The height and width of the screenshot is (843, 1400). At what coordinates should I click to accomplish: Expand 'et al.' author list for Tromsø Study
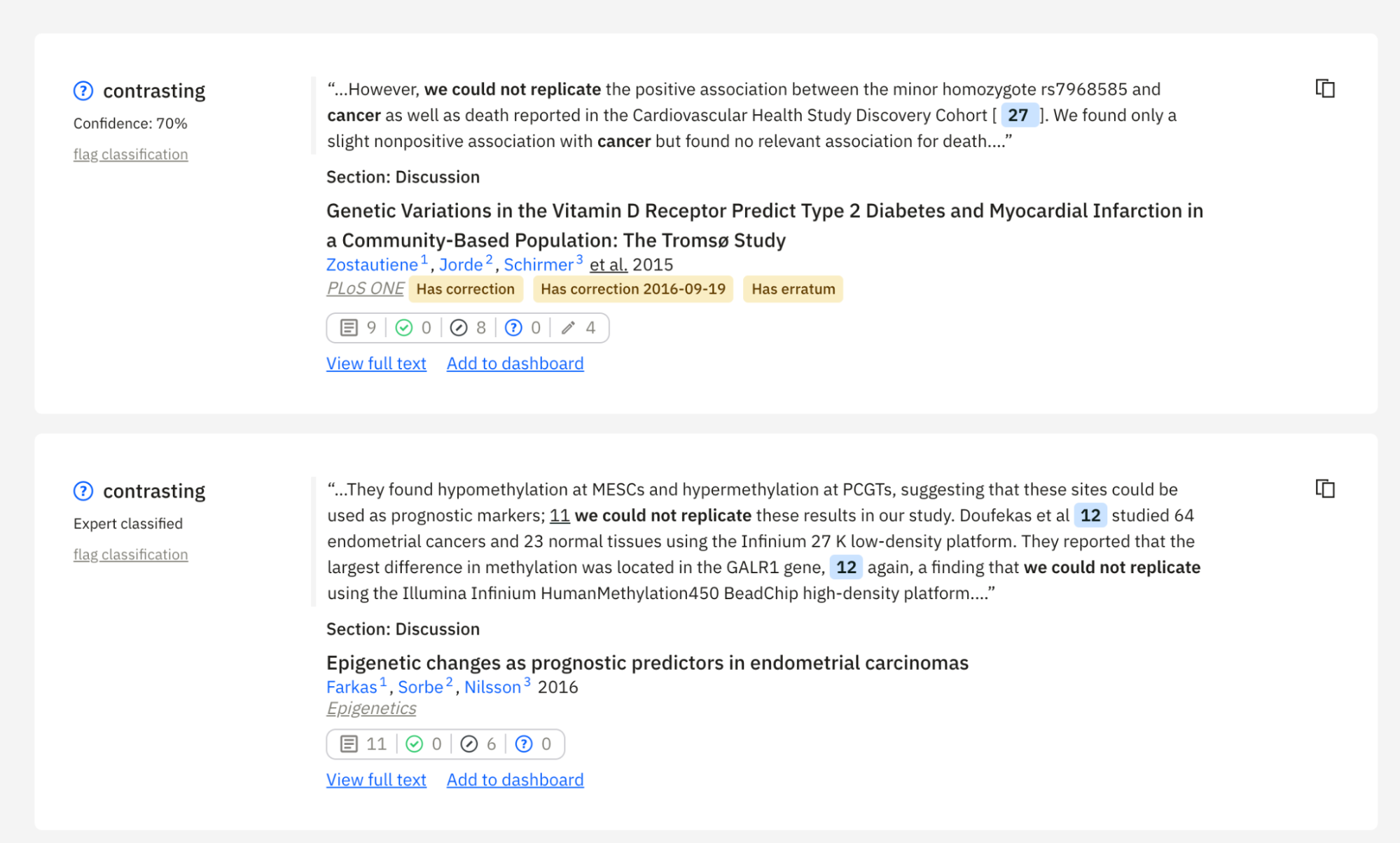click(608, 265)
